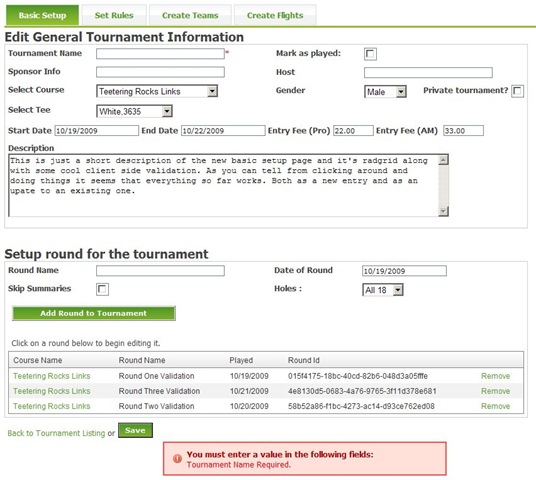Select the Round Two Validation text
This screenshot has height=480, width=536.
point(156,406)
